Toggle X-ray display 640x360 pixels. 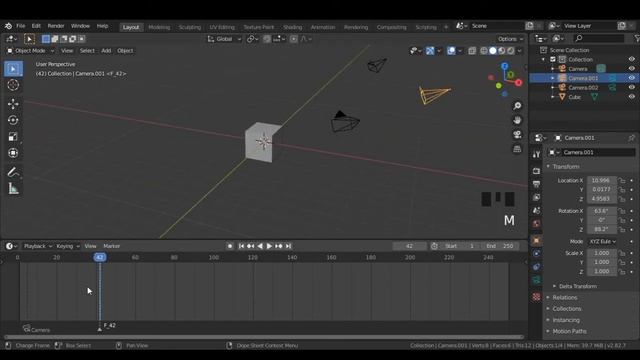[472, 51]
